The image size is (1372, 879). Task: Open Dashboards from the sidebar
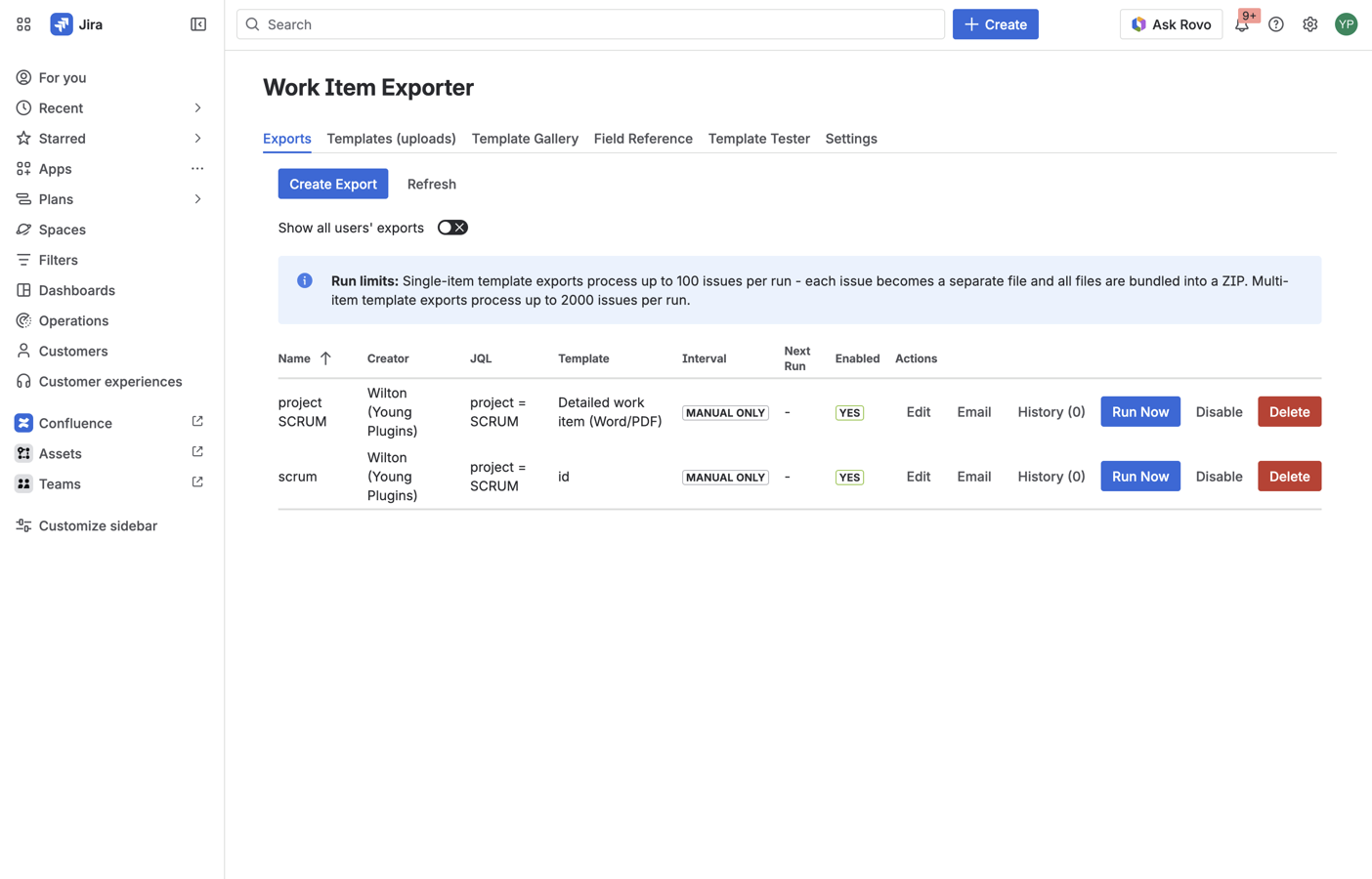pyautogui.click(x=74, y=289)
